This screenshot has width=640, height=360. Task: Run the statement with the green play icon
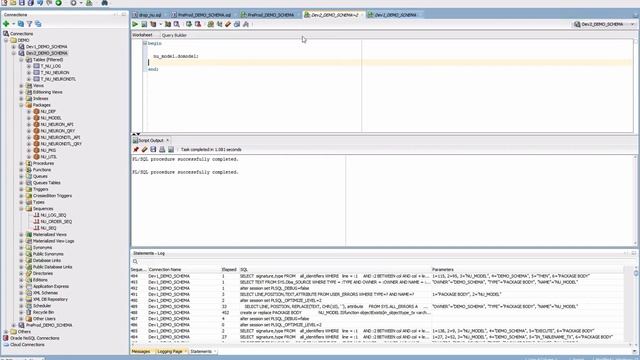[x=135, y=24]
